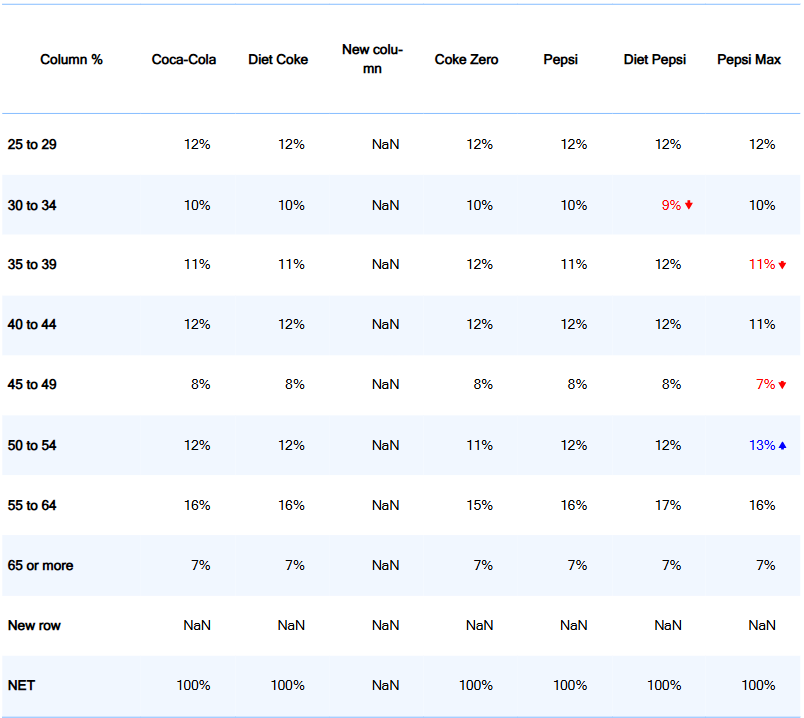Select the Diet Pepsi column header
The image size is (804, 718).
[x=655, y=60]
